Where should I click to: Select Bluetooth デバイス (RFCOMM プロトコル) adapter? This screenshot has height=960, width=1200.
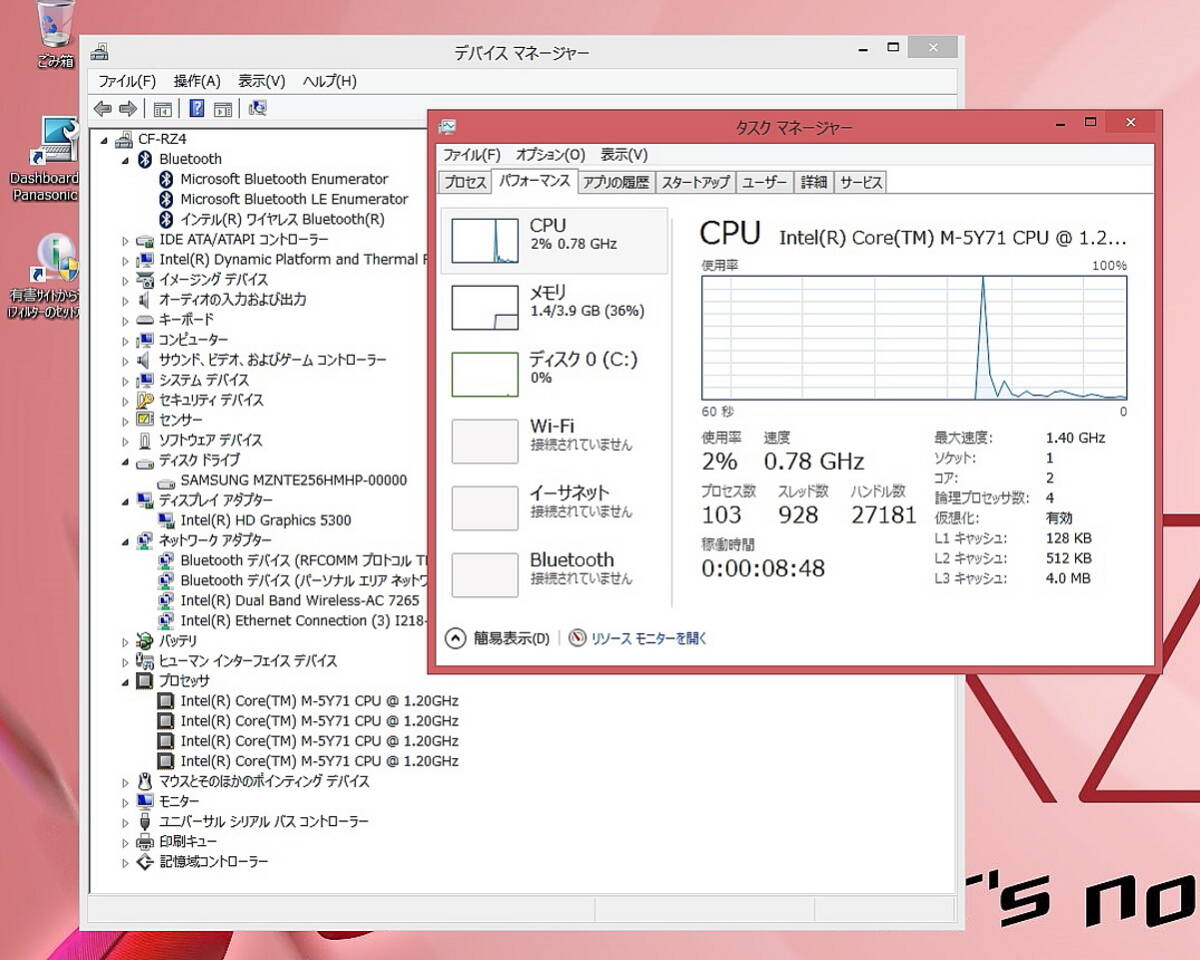point(304,560)
